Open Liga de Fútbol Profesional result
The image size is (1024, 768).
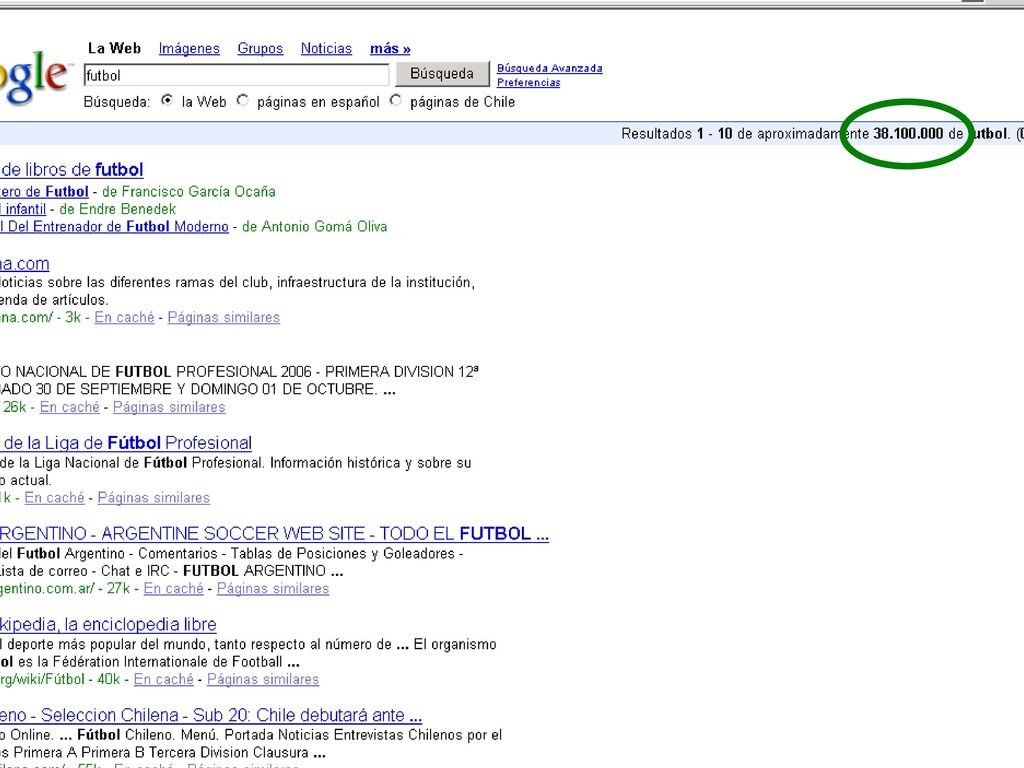coord(126,443)
